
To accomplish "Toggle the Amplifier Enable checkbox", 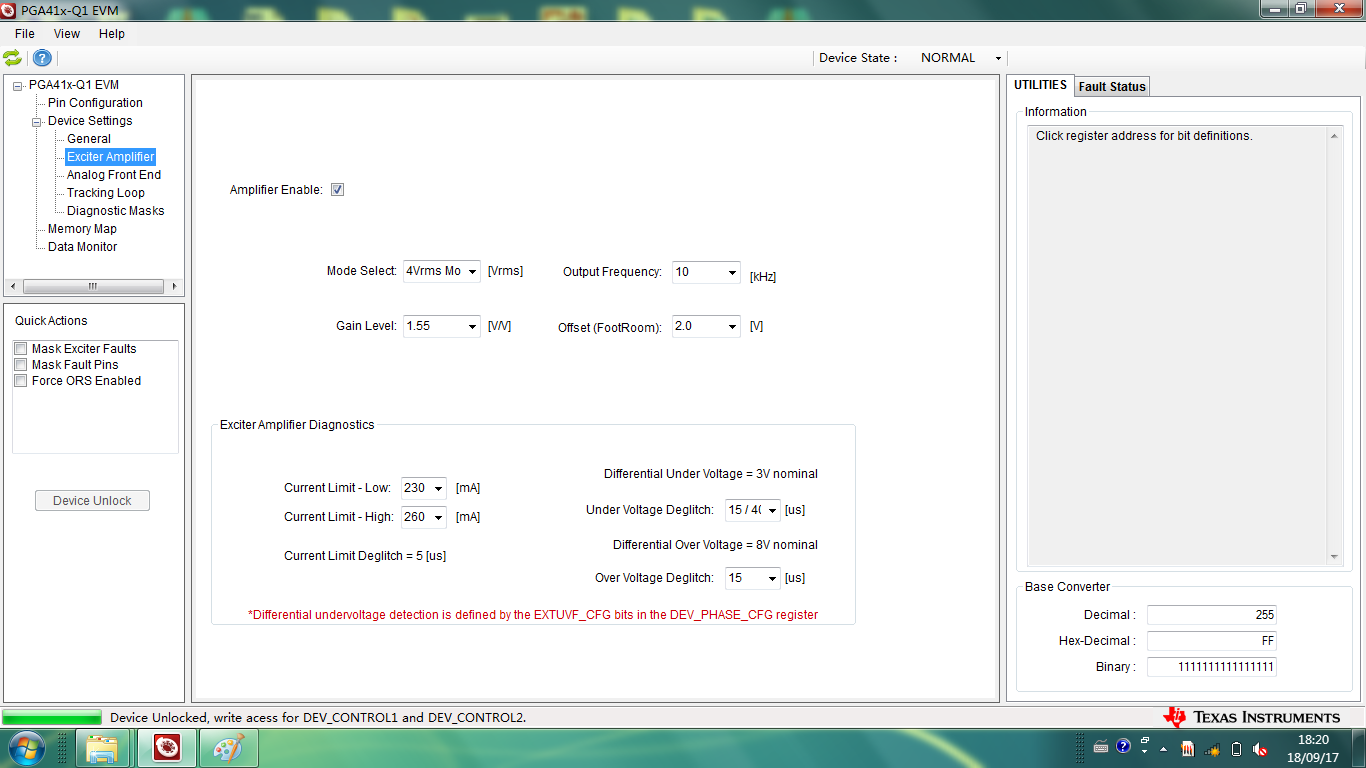I will [x=337, y=190].
